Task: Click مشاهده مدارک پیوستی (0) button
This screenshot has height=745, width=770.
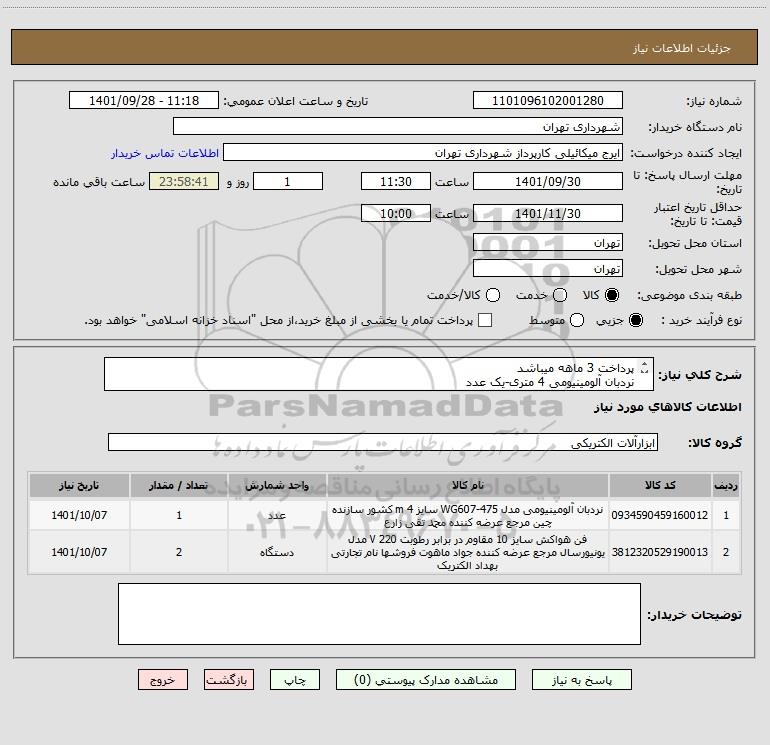Action: coord(426,680)
